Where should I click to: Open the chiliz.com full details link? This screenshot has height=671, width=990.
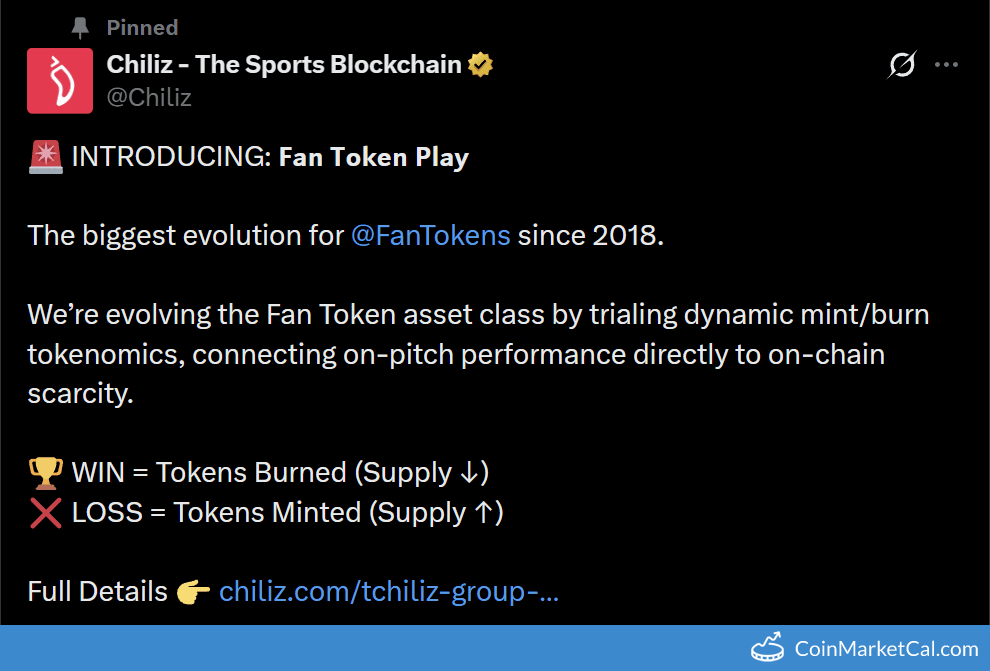389,592
